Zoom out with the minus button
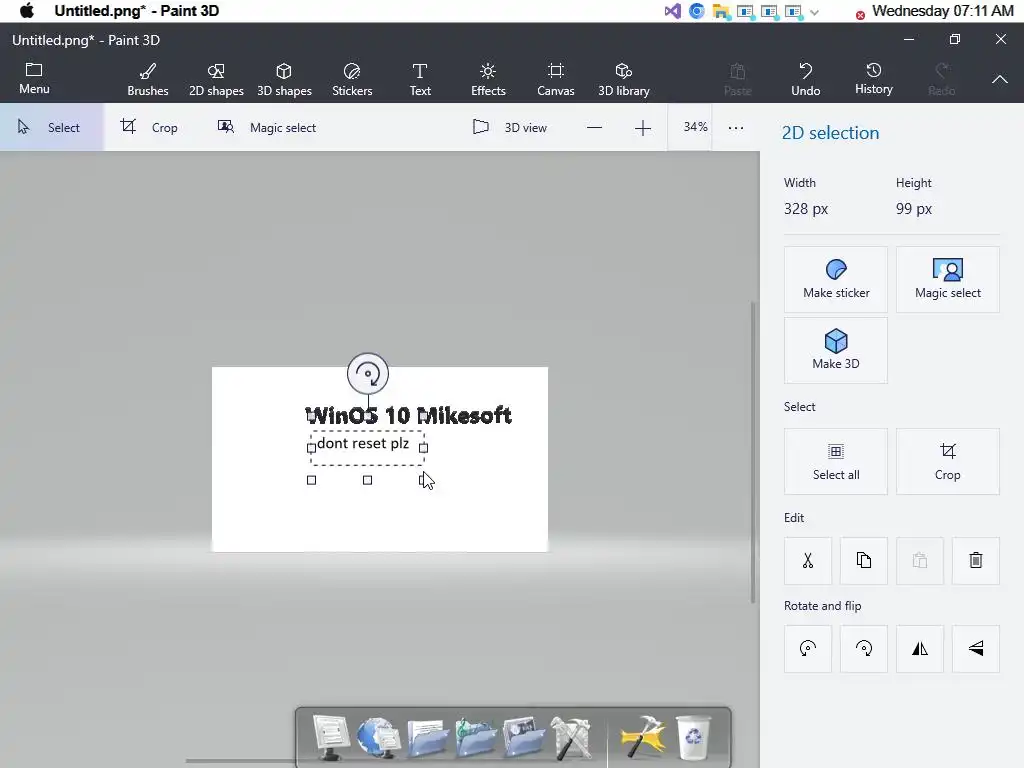The height and width of the screenshot is (768, 1024). click(x=594, y=128)
